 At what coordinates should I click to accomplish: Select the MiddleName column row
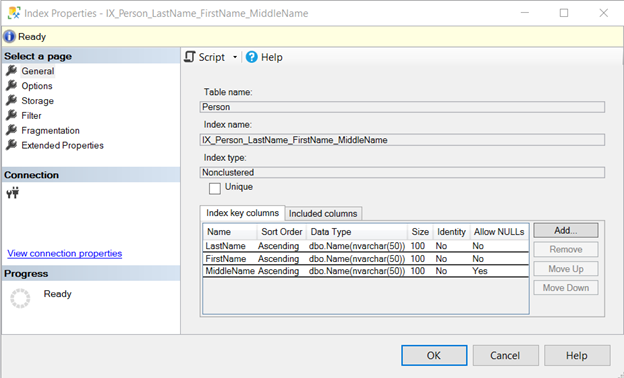click(x=366, y=271)
